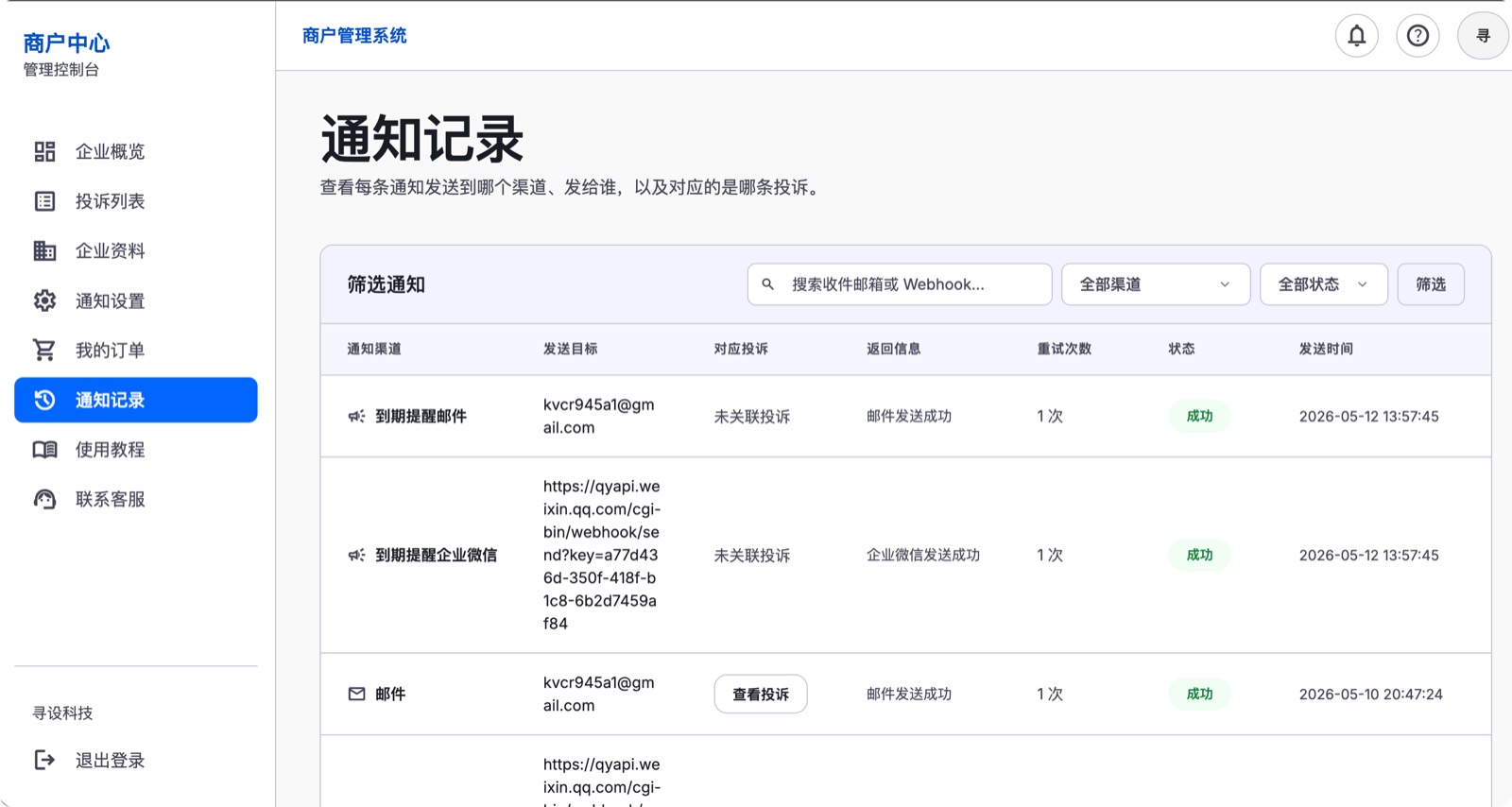Click 邮件发送成功 in the 到期提醒邮件 row
This screenshot has height=807, width=1512.
[x=909, y=416]
